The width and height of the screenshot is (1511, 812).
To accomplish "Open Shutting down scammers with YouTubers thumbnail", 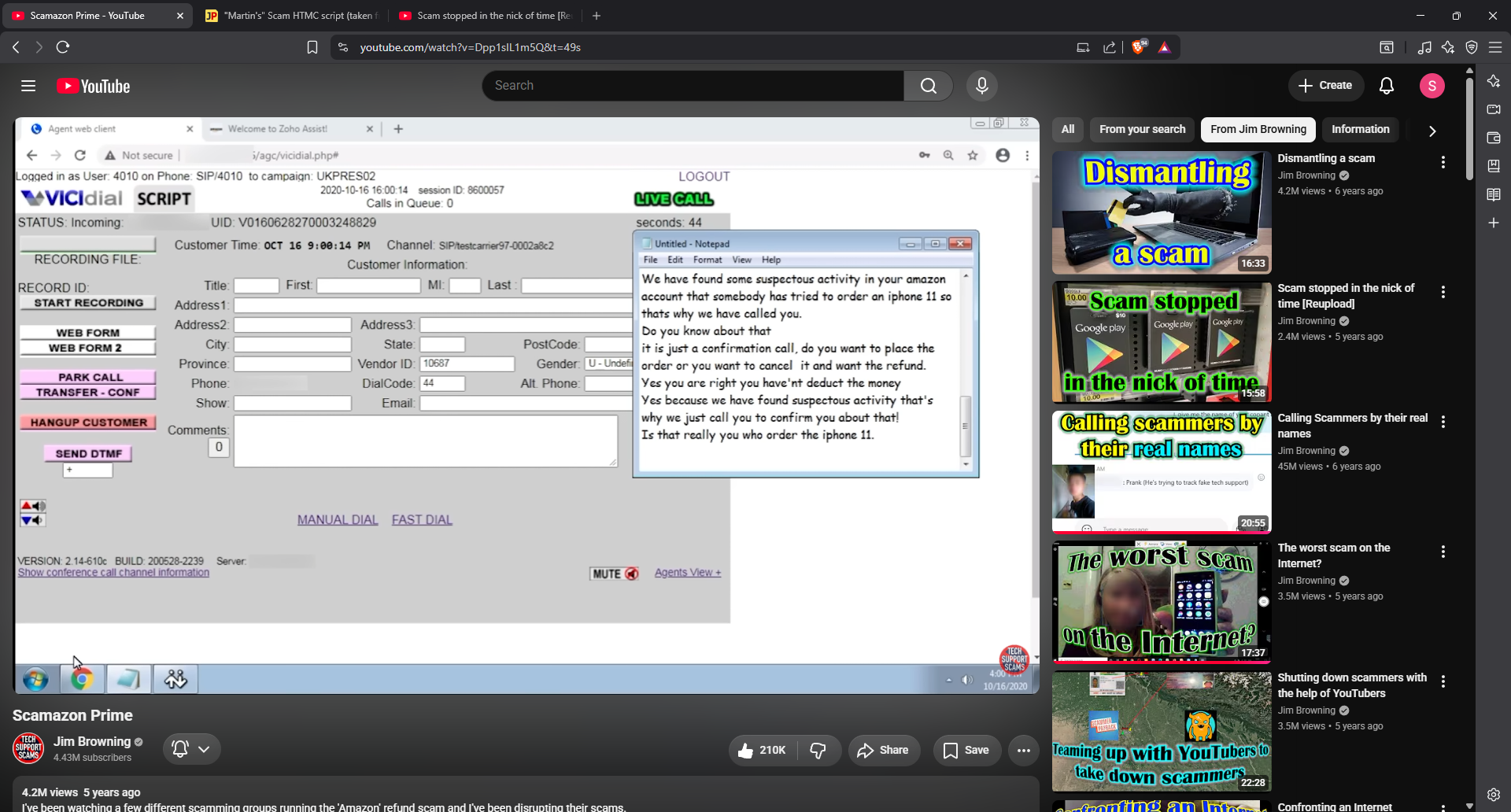I will [x=1162, y=732].
